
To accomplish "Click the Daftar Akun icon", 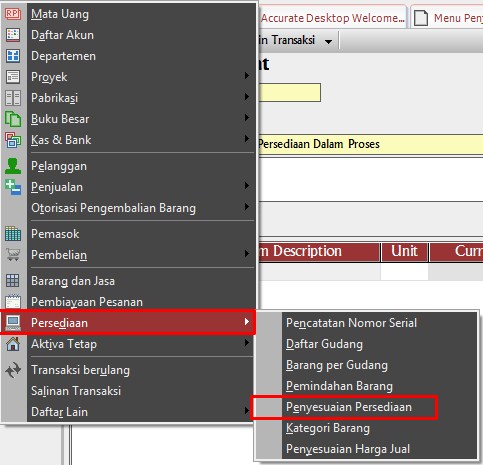I will (13, 35).
